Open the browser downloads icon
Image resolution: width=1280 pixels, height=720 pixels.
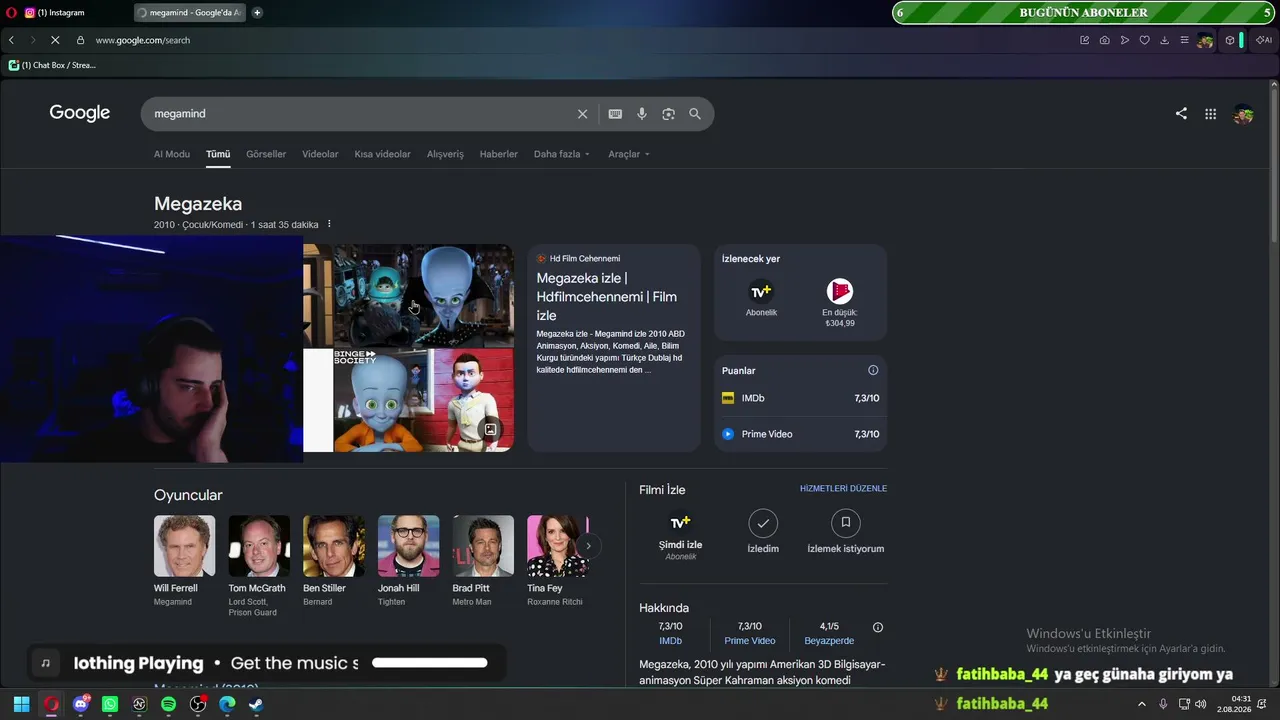(x=1164, y=40)
